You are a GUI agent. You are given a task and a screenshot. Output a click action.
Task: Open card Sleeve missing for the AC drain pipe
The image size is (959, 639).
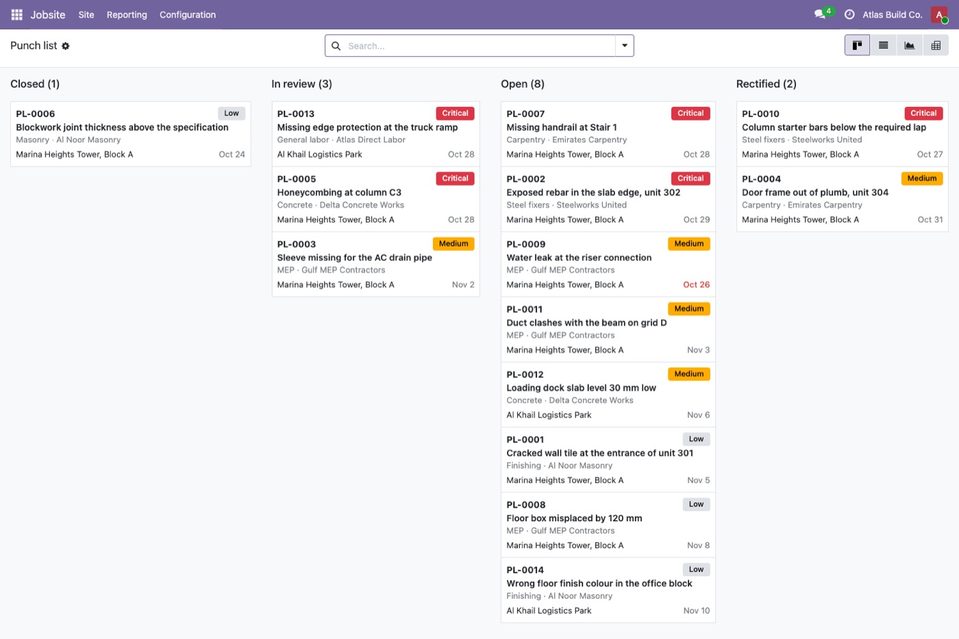(x=376, y=264)
